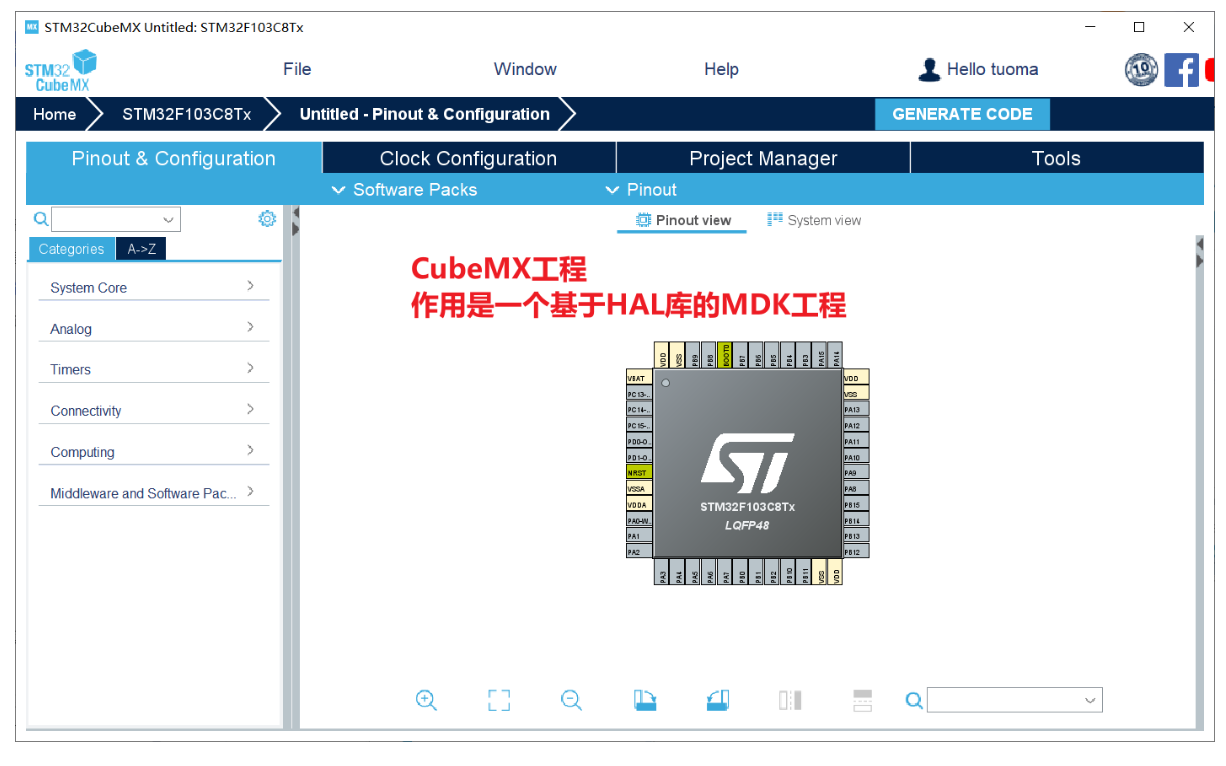Expand the Timers category

click(x=154, y=369)
